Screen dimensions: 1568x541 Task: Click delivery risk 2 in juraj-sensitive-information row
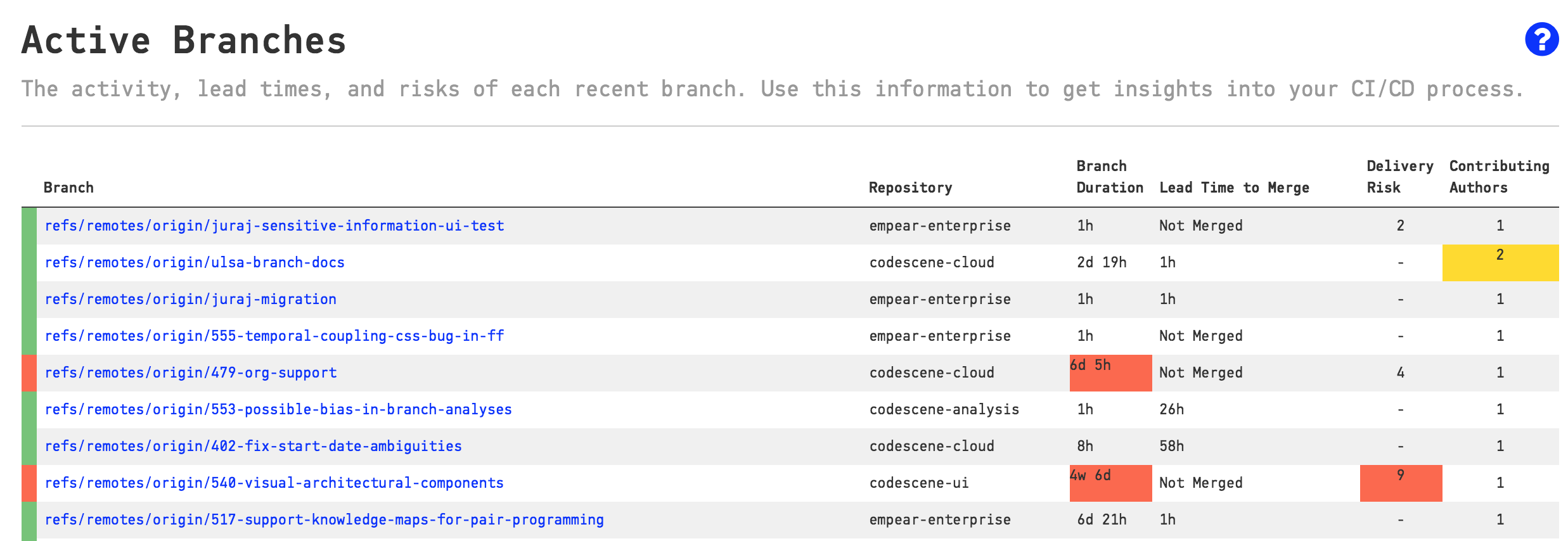(x=1401, y=226)
